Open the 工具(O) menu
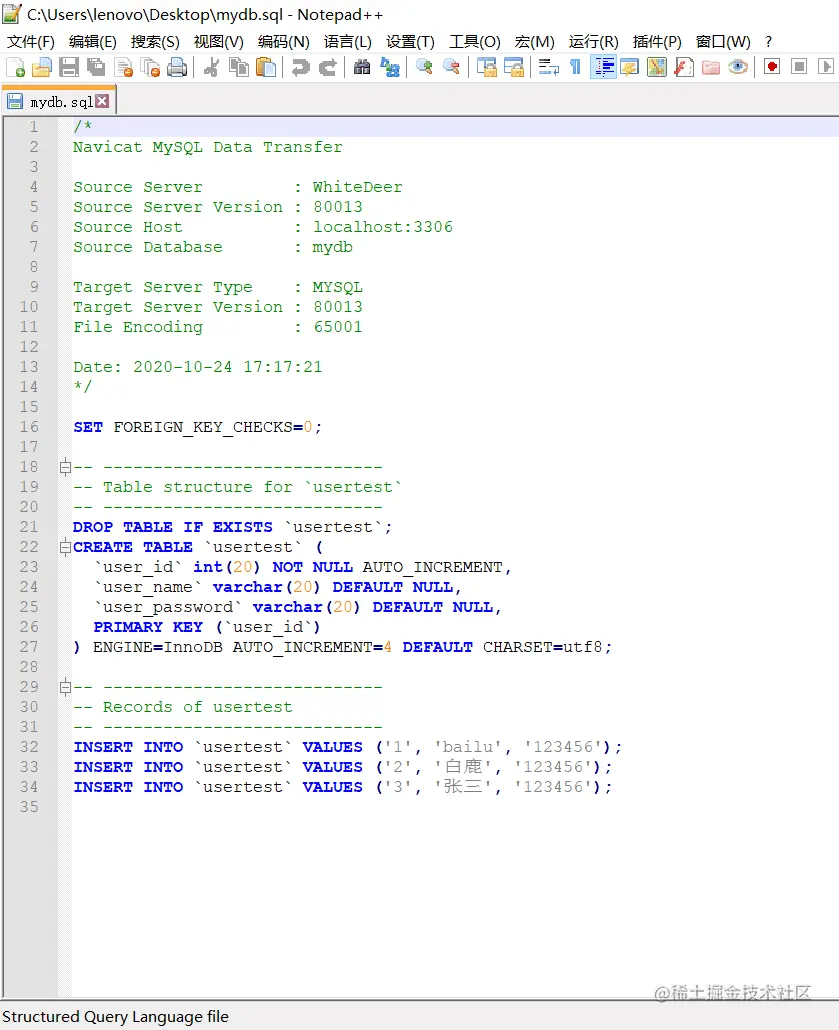This screenshot has width=839, height=1030. (x=475, y=42)
